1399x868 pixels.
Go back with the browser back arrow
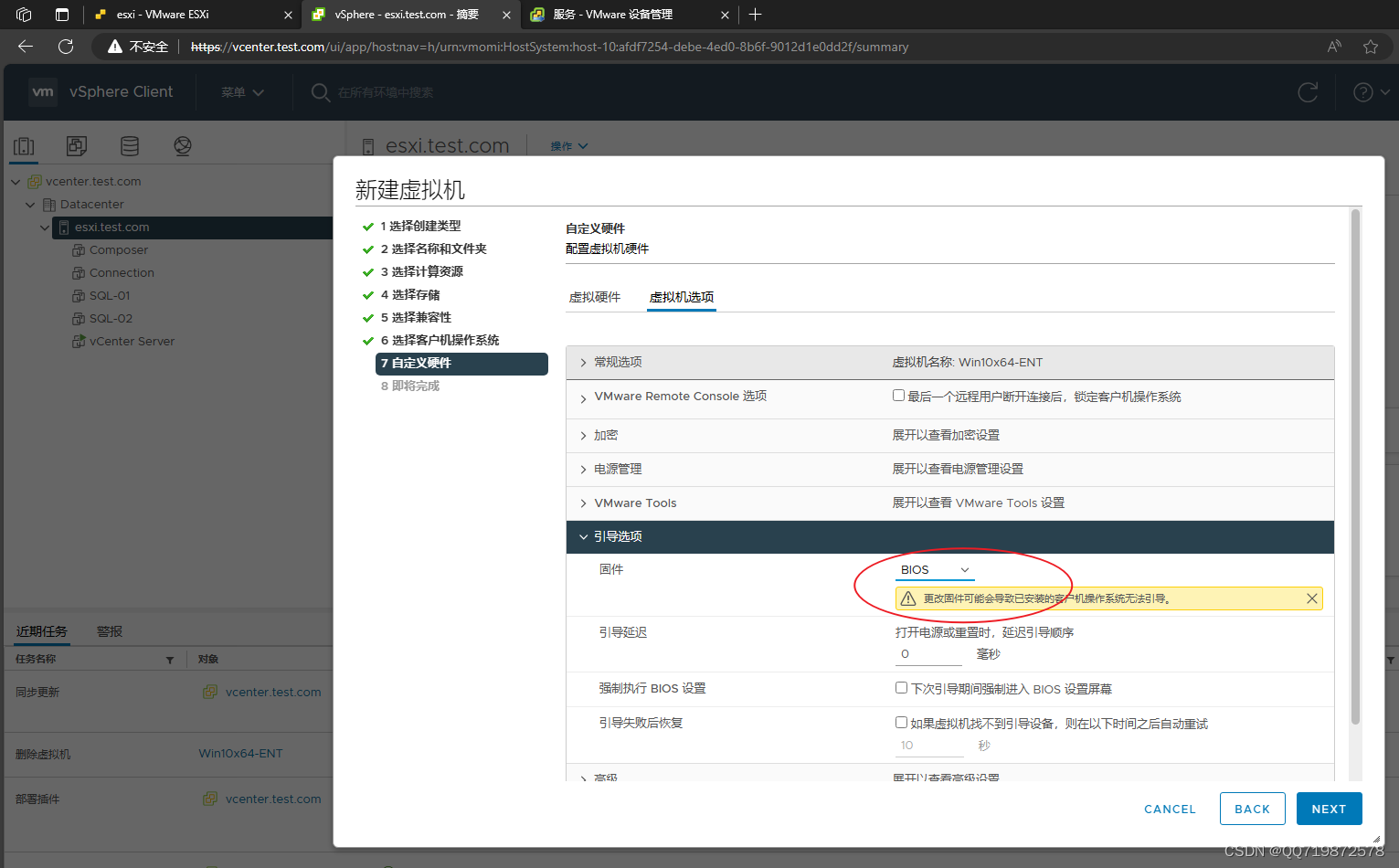pos(26,47)
